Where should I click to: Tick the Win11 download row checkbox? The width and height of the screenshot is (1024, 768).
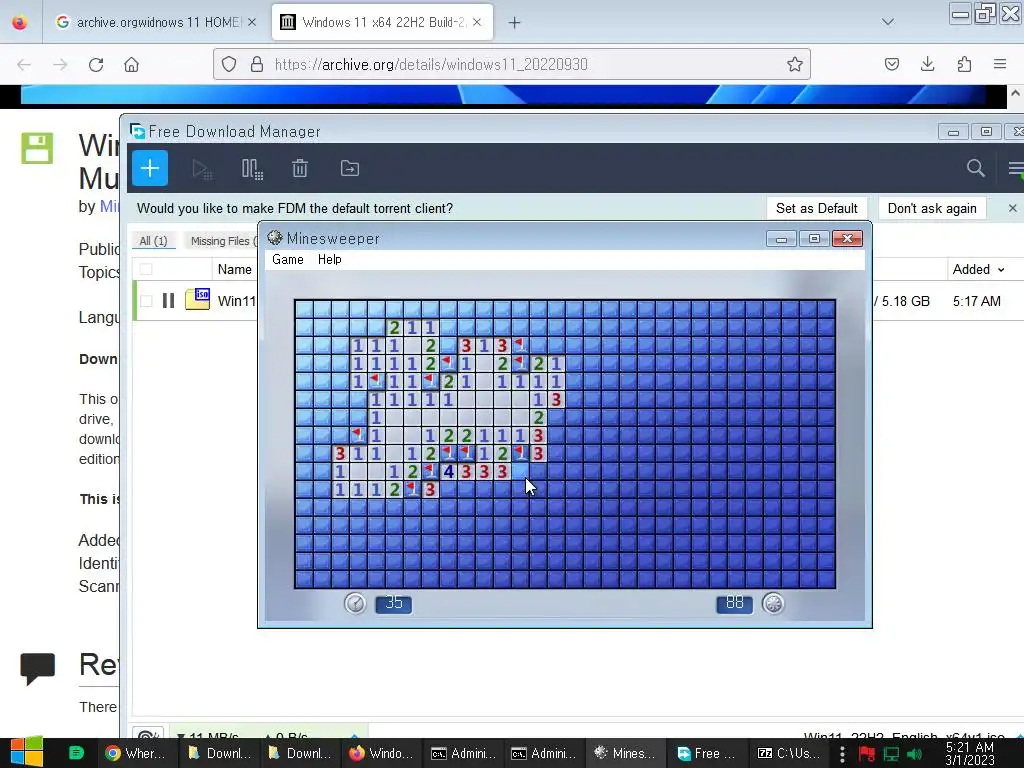tap(146, 300)
